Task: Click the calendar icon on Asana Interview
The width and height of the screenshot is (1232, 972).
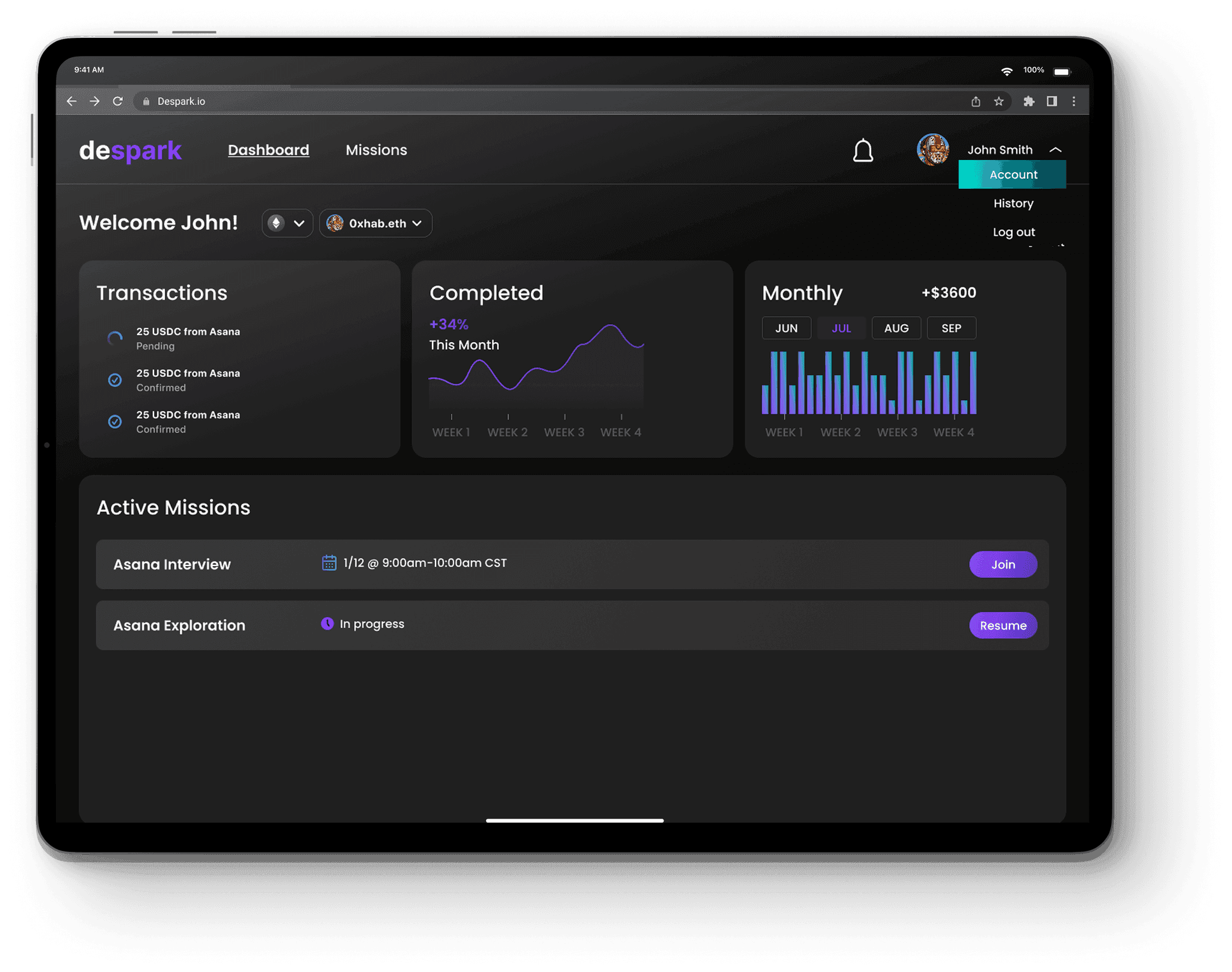Action: pyautogui.click(x=329, y=562)
